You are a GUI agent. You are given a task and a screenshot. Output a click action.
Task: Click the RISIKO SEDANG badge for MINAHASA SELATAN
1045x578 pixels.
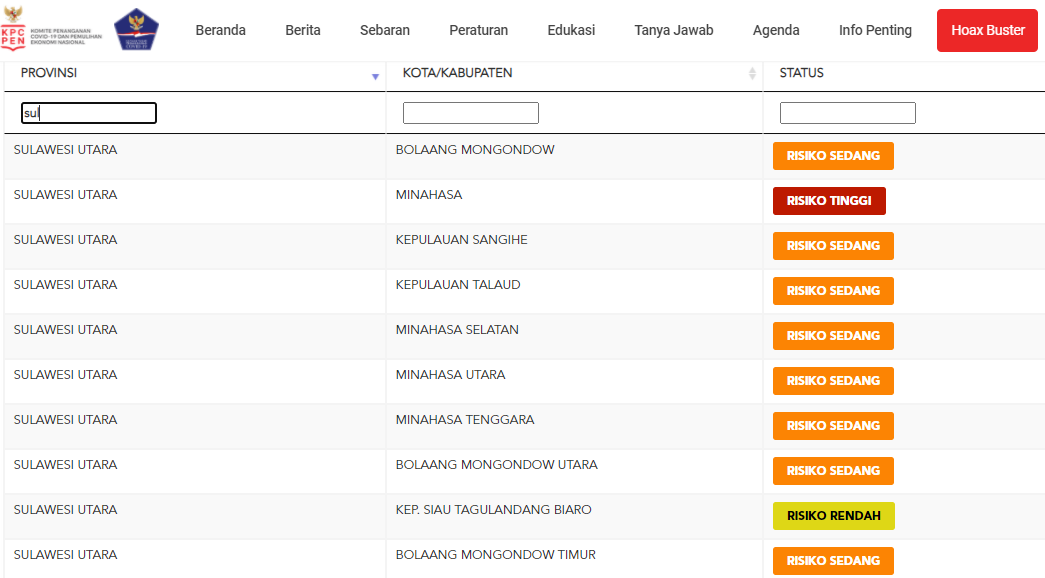833,336
